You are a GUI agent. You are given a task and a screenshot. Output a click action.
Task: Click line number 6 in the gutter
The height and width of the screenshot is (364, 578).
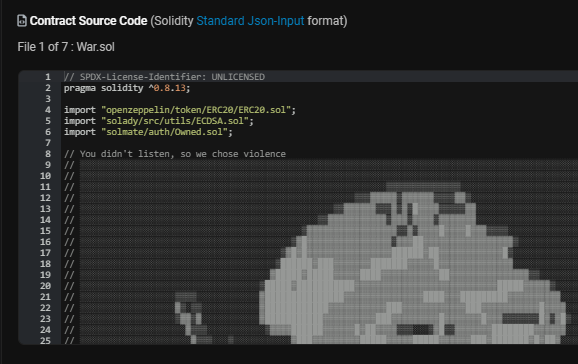(x=48, y=132)
